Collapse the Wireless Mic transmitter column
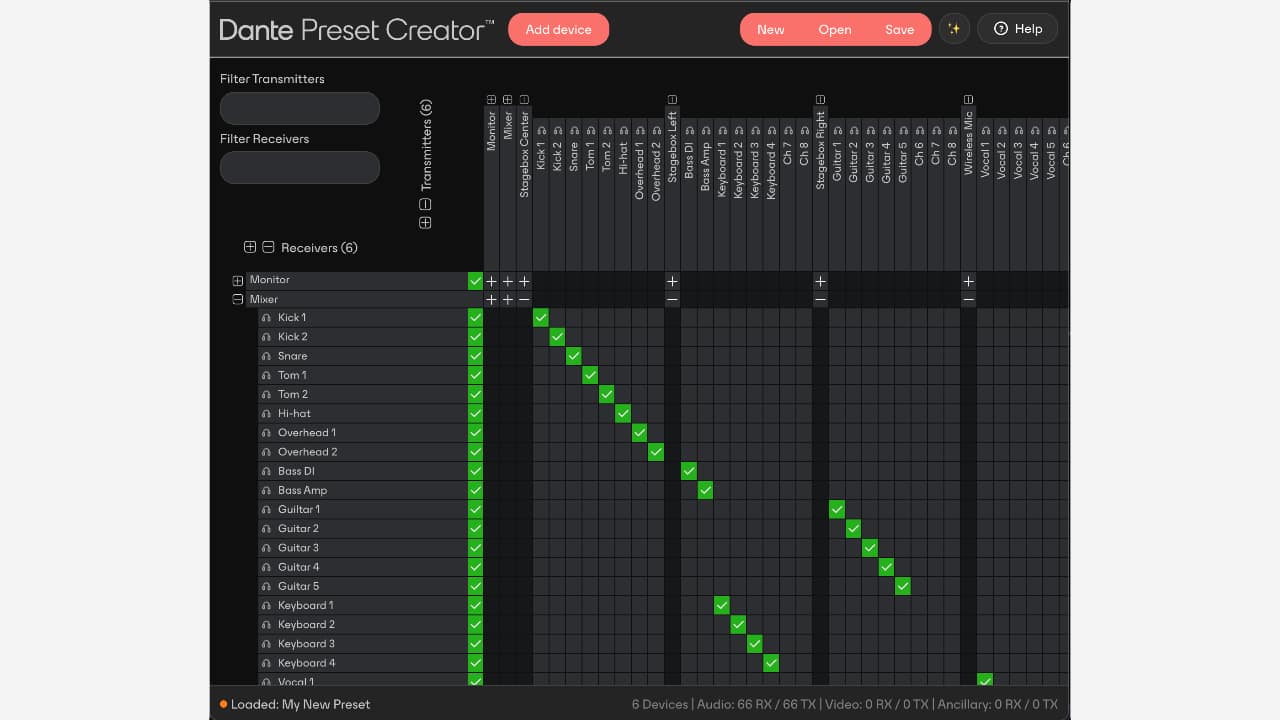This screenshot has height=720, width=1280. point(968,100)
